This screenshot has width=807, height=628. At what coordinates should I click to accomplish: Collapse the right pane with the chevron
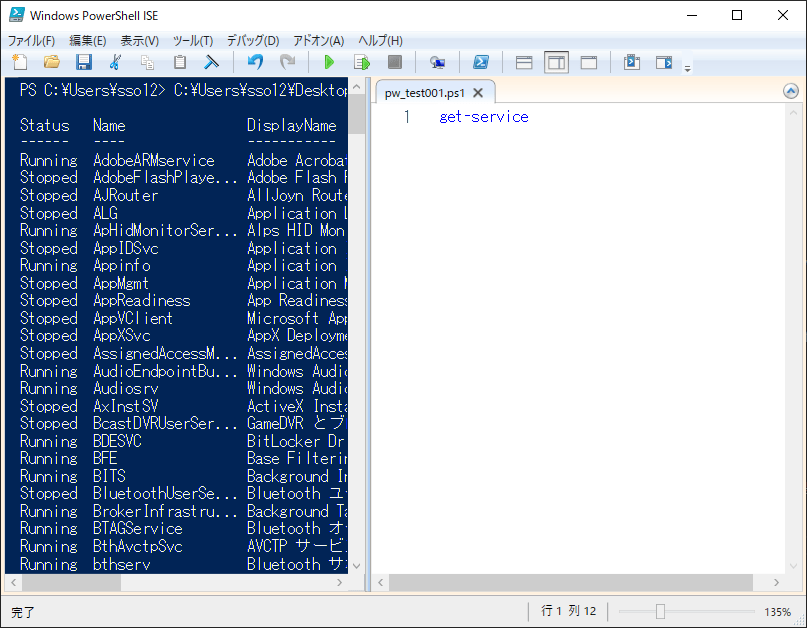pos(792,90)
